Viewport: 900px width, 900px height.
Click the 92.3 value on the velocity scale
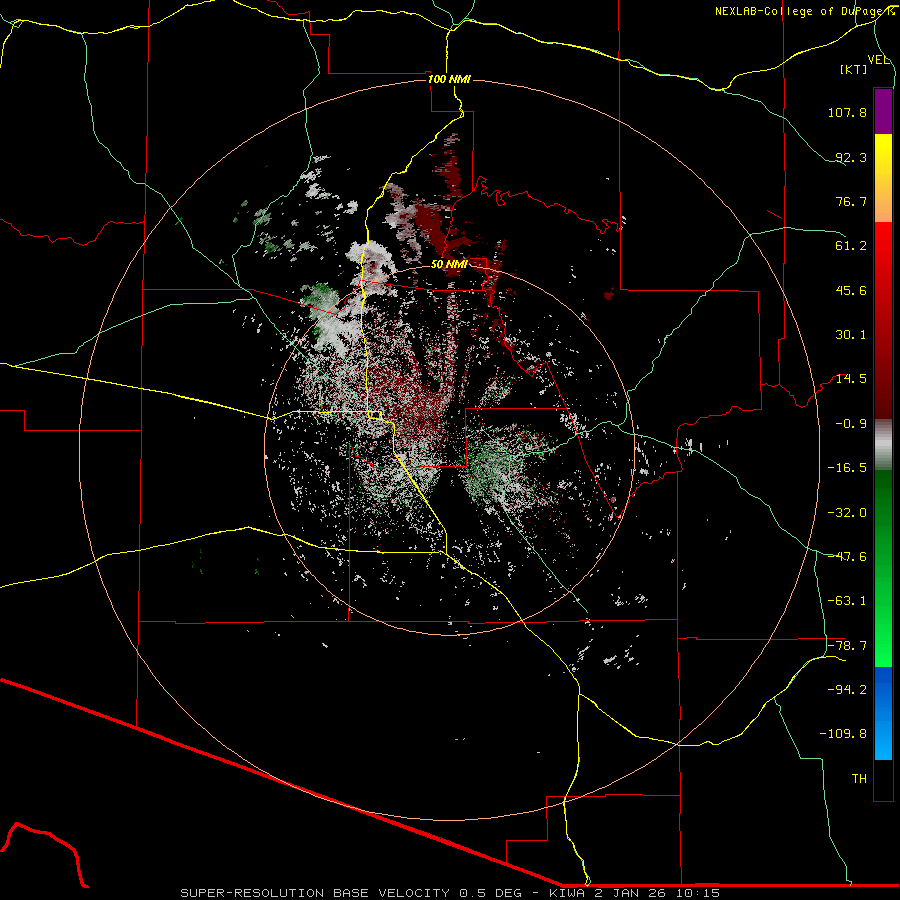(851, 157)
